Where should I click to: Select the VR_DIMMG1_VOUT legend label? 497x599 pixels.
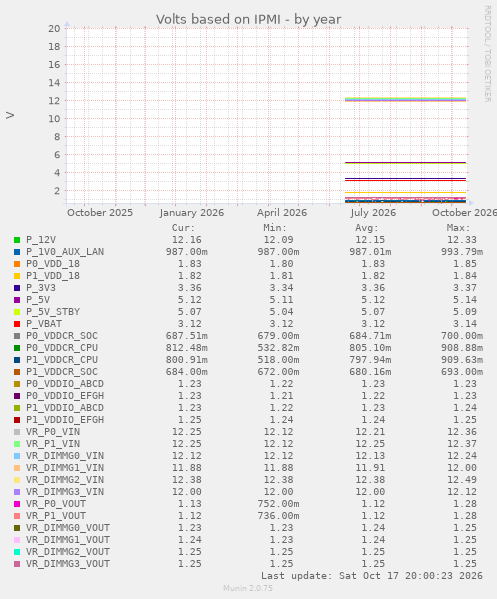click(68, 540)
